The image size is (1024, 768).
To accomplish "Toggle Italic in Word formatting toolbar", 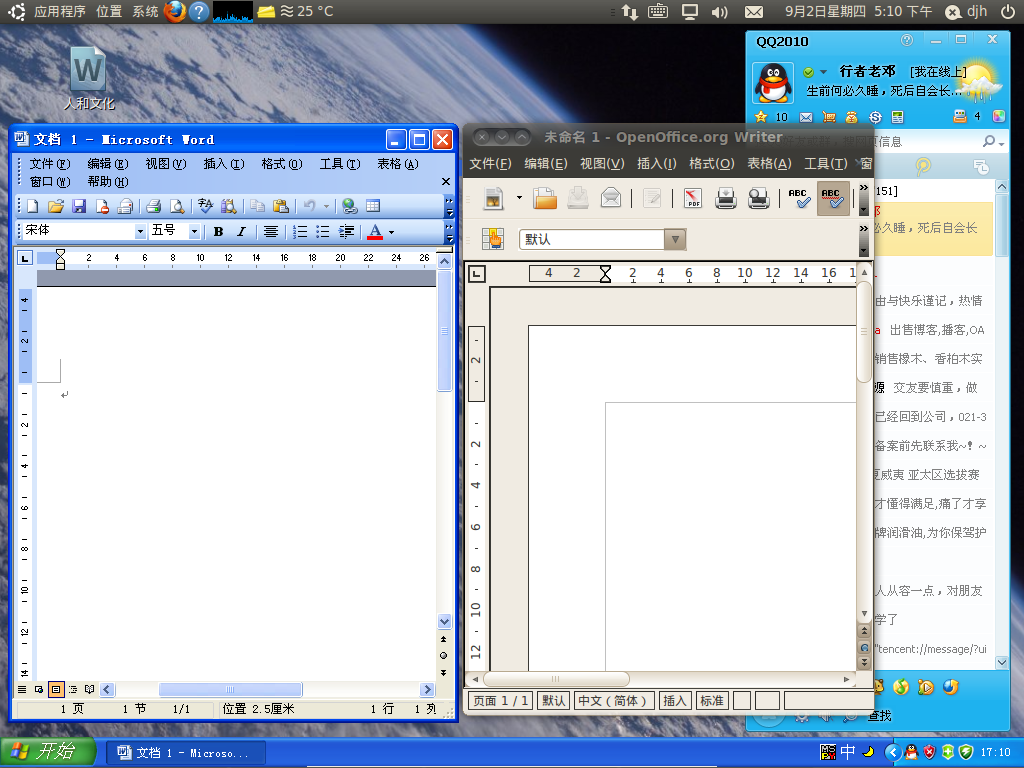I will (x=241, y=231).
